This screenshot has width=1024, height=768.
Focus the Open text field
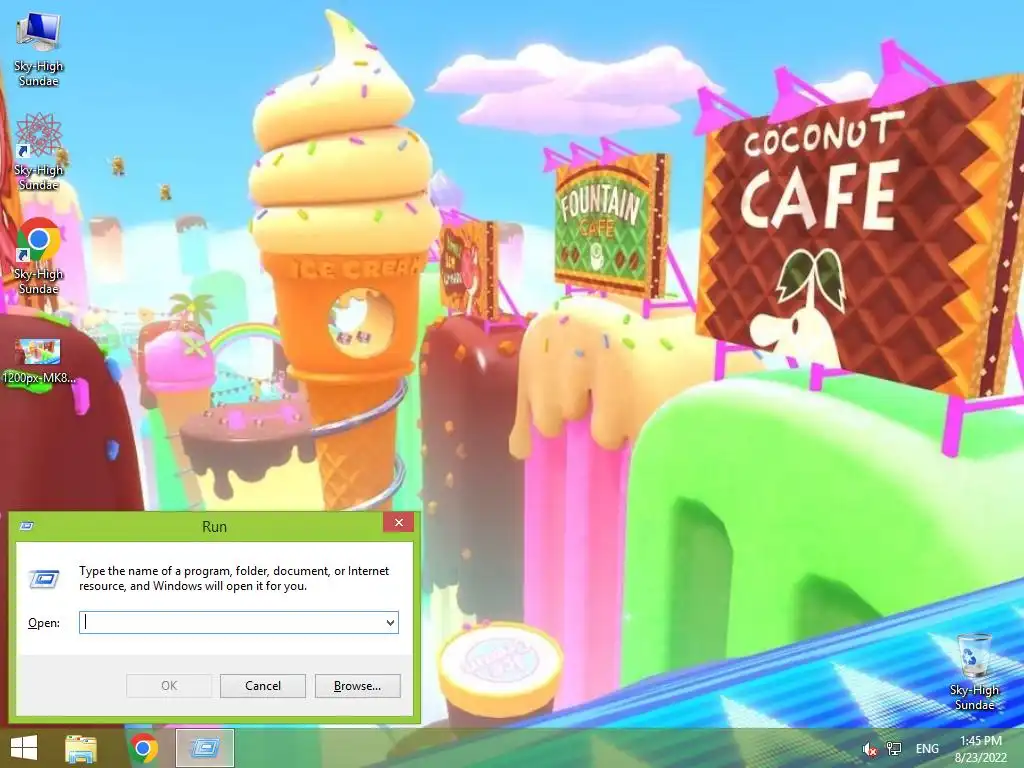(239, 622)
